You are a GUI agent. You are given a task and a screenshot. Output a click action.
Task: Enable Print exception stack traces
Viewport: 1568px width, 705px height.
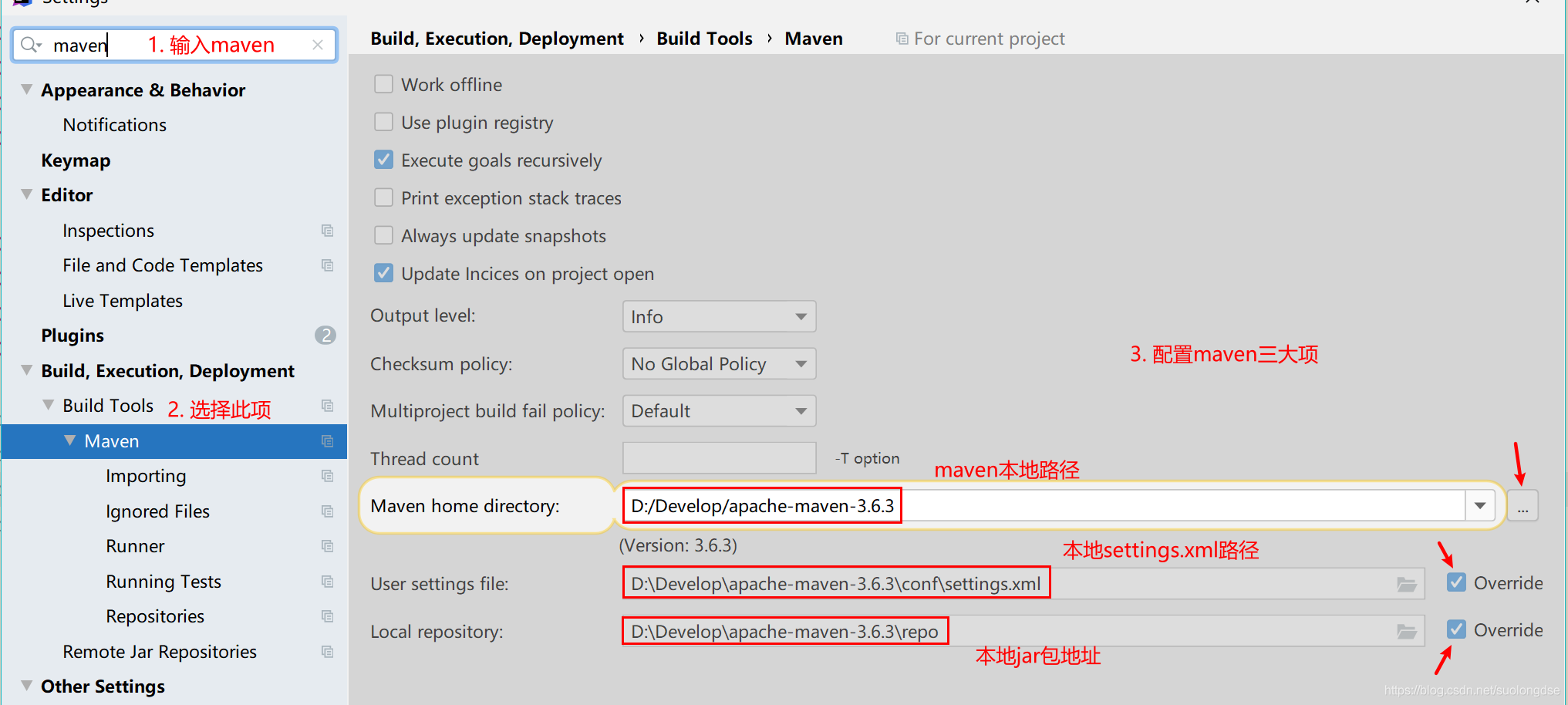[x=383, y=197]
